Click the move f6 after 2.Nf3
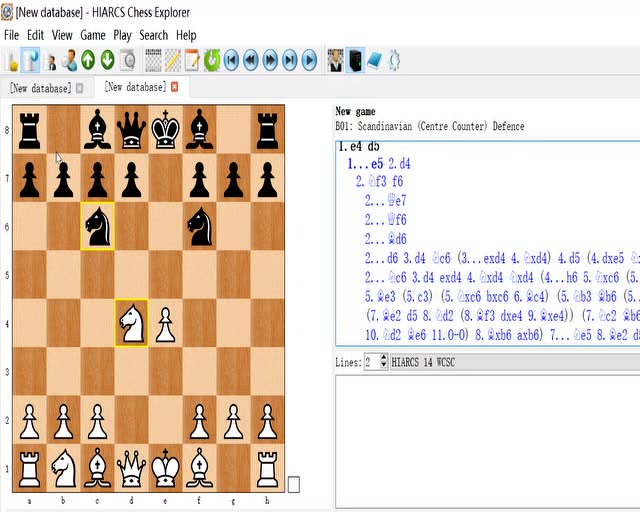 (398, 181)
